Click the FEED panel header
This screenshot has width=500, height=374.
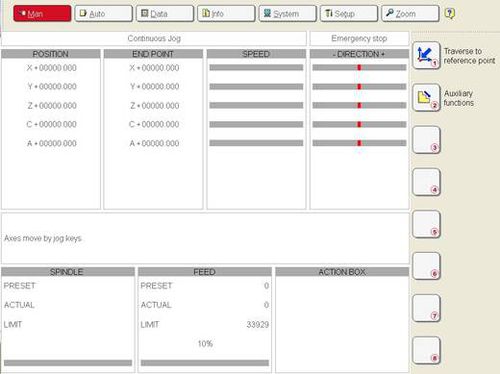pos(205,272)
